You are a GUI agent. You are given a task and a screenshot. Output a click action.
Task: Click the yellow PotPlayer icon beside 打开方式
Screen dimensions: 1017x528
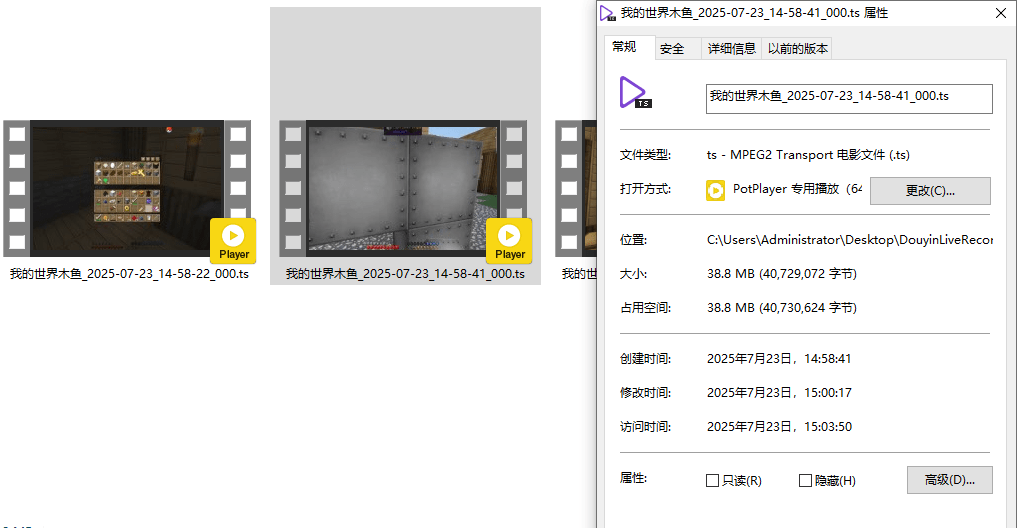click(715, 190)
